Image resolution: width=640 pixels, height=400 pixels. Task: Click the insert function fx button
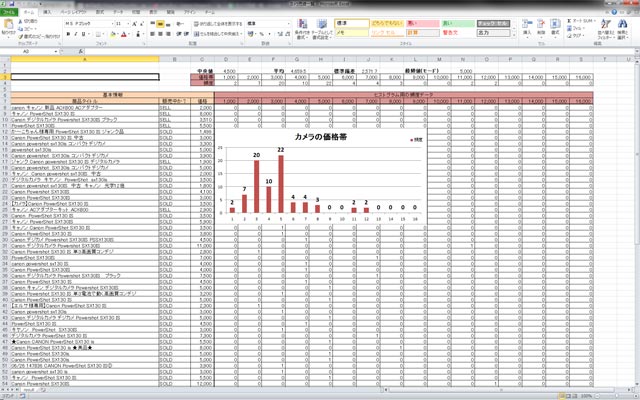(81, 51)
